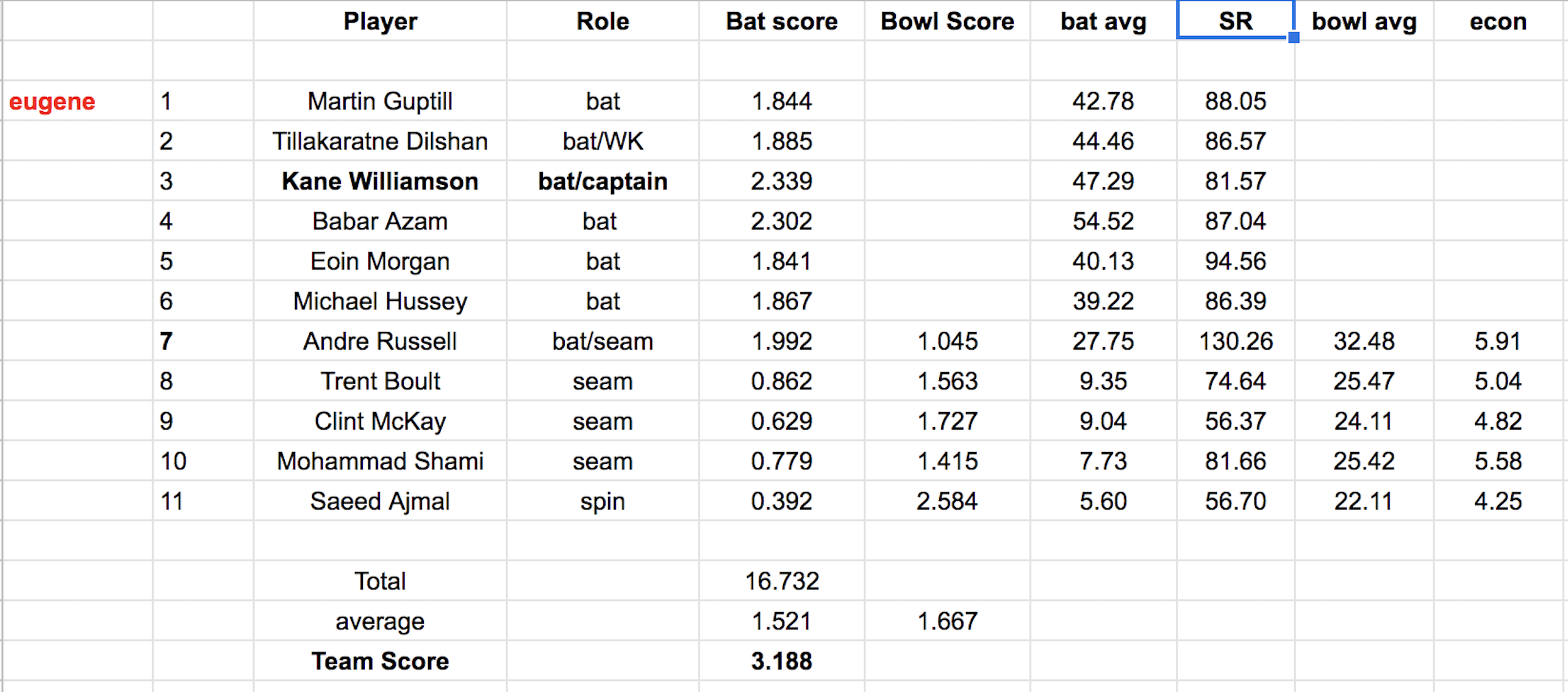Click the Team Score label cell

click(x=380, y=661)
